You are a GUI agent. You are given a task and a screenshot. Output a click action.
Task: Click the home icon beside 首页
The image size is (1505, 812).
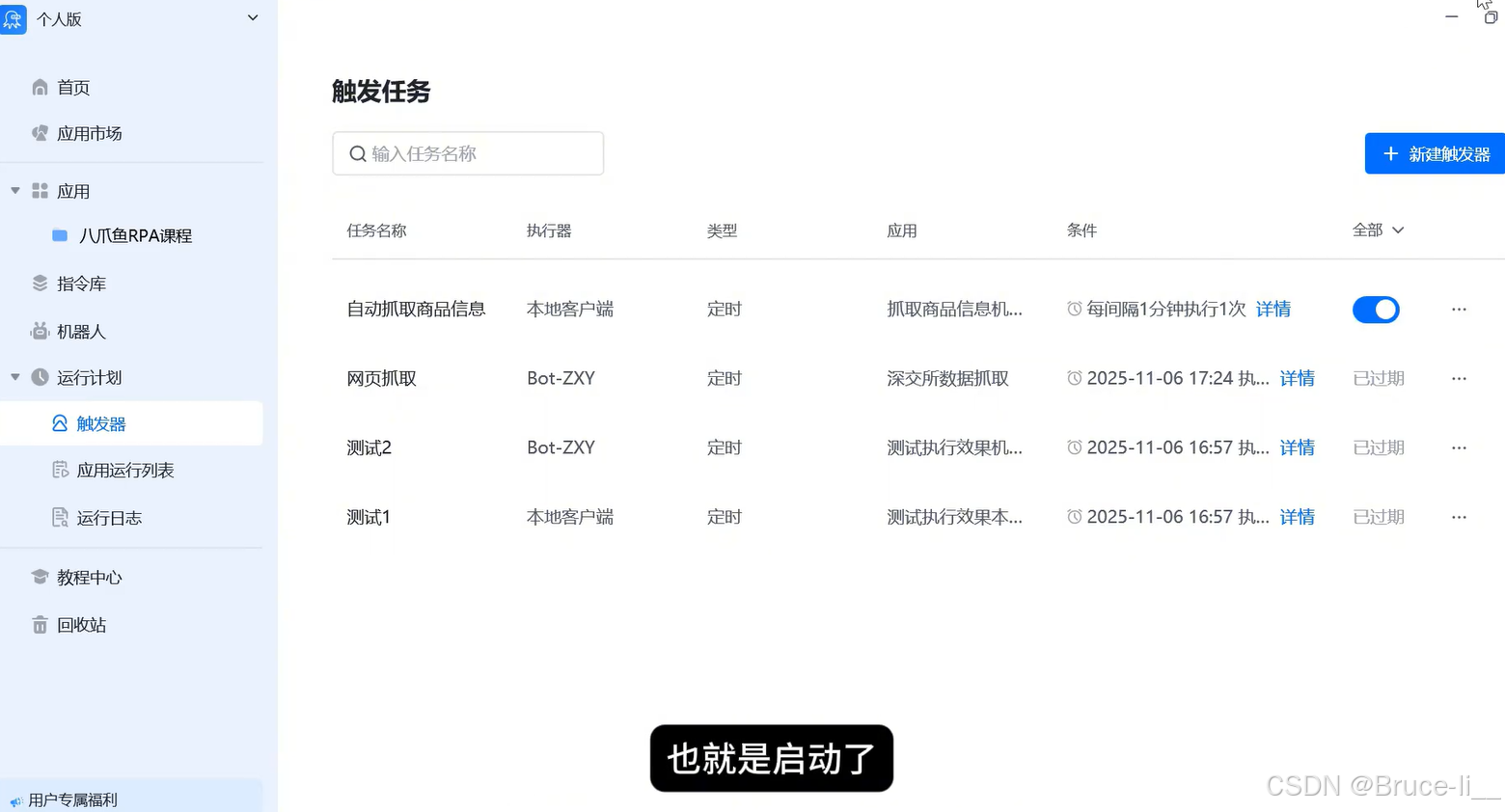click(40, 88)
